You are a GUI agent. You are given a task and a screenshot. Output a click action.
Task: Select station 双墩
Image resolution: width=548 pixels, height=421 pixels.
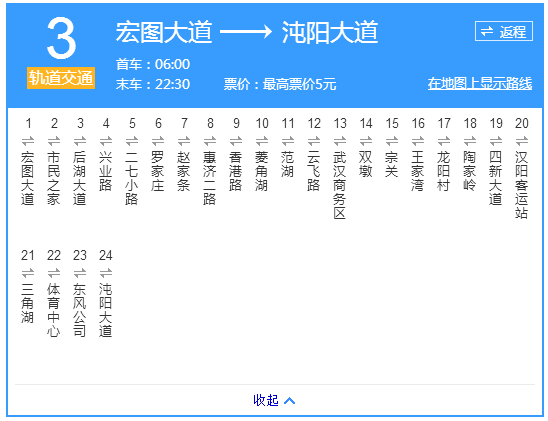click(x=366, y=164)
